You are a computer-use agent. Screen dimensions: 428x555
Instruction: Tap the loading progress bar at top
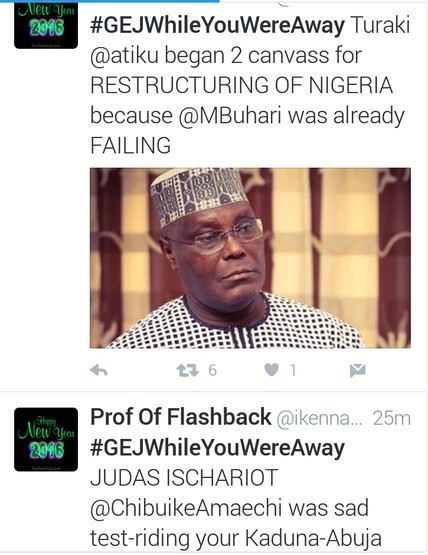click(110, 1)
